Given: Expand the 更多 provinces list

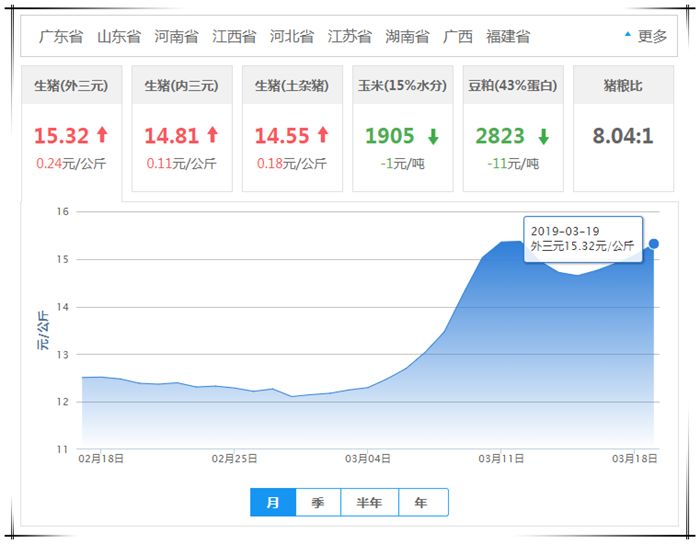Looking at the screenshot, I should click(x=645, y=36).
